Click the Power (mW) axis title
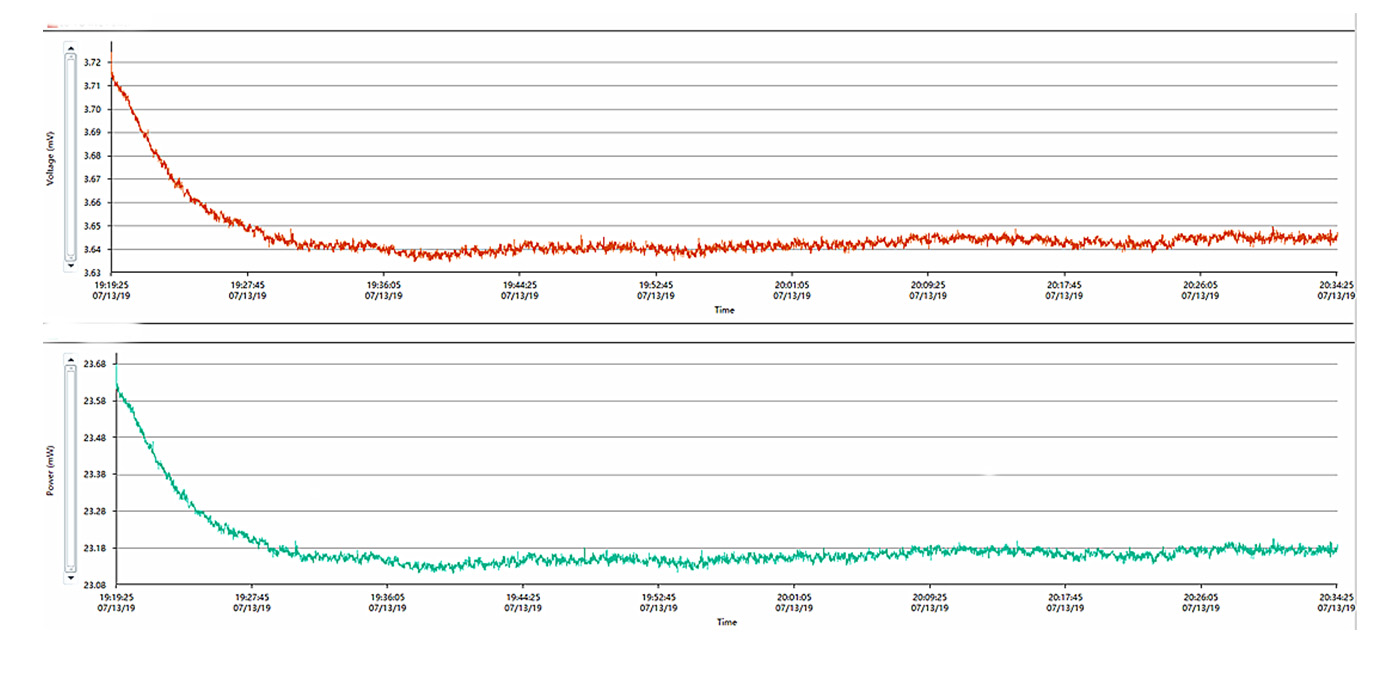Screen dimensions: 1400x700 (x=50, y=471)
